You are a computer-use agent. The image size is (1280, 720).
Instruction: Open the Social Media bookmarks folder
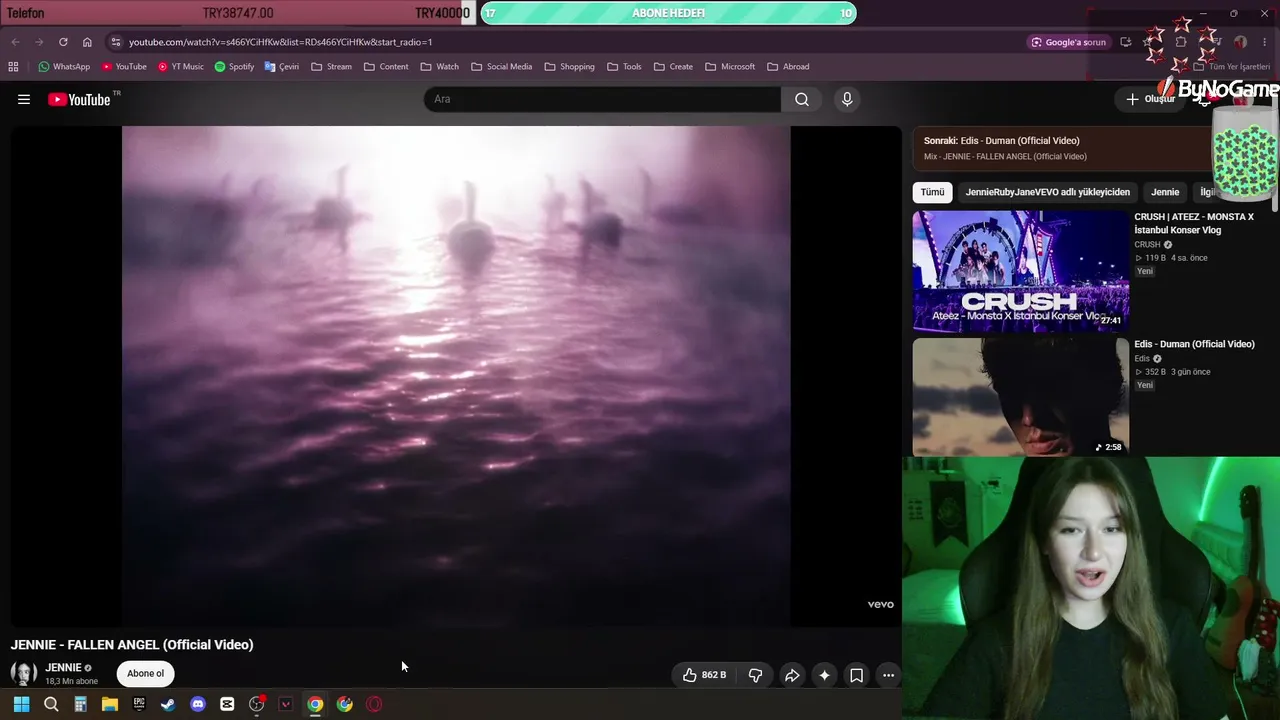(502, 67)
